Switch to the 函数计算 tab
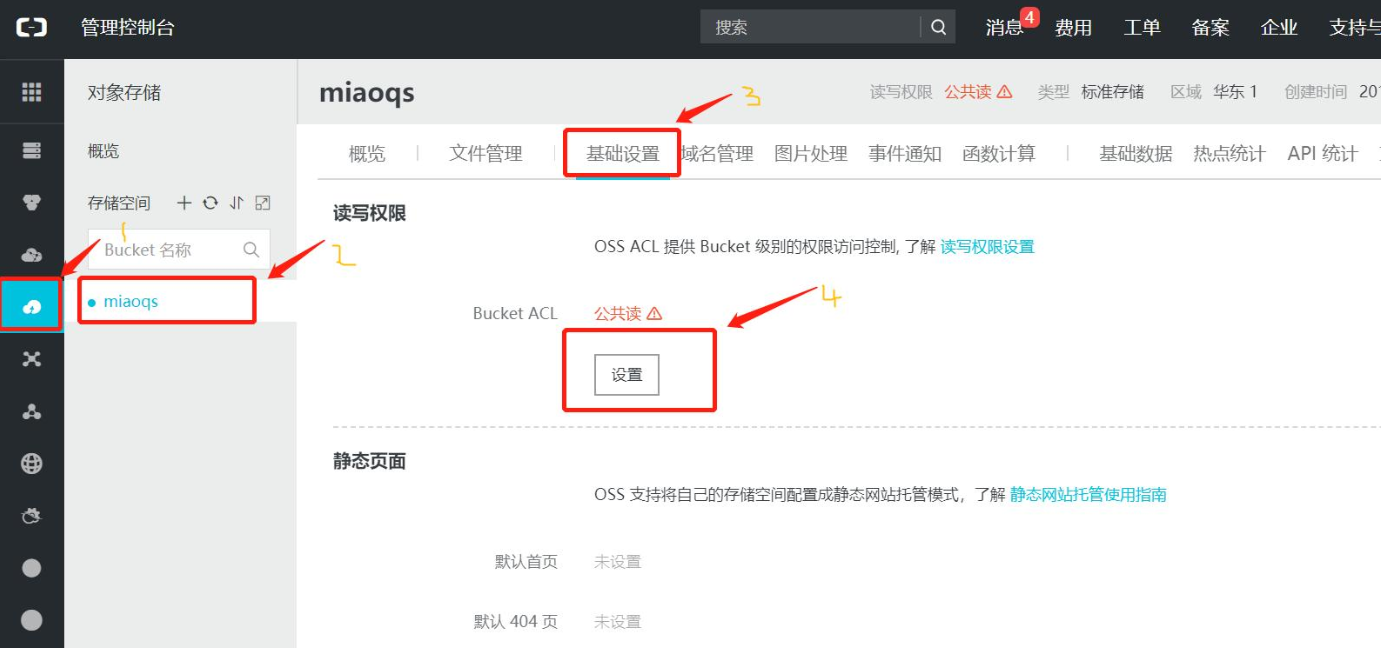Screen dimensions: 1381x648 point(999,154)
